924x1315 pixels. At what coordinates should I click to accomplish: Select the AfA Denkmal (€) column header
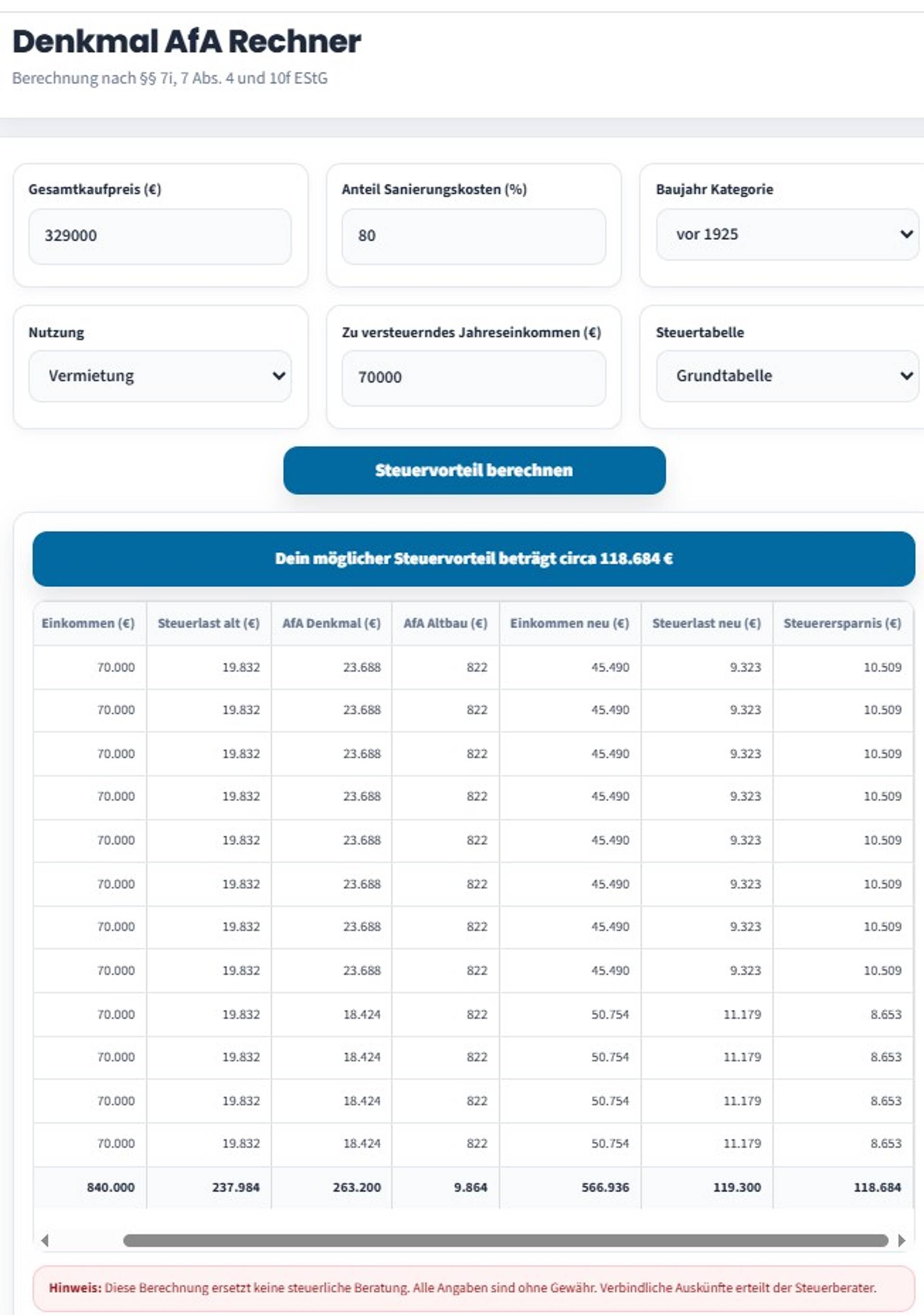point(332,624)
